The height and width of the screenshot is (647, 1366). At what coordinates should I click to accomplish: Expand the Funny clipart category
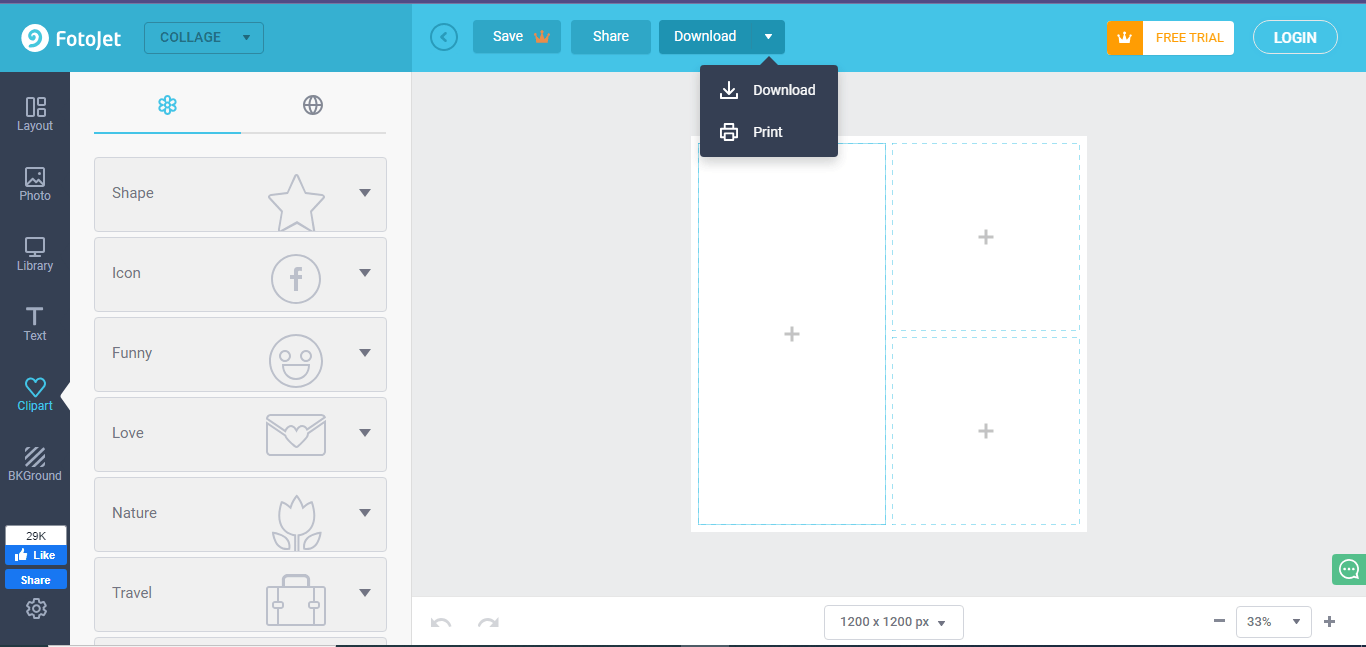click(240, 354)
